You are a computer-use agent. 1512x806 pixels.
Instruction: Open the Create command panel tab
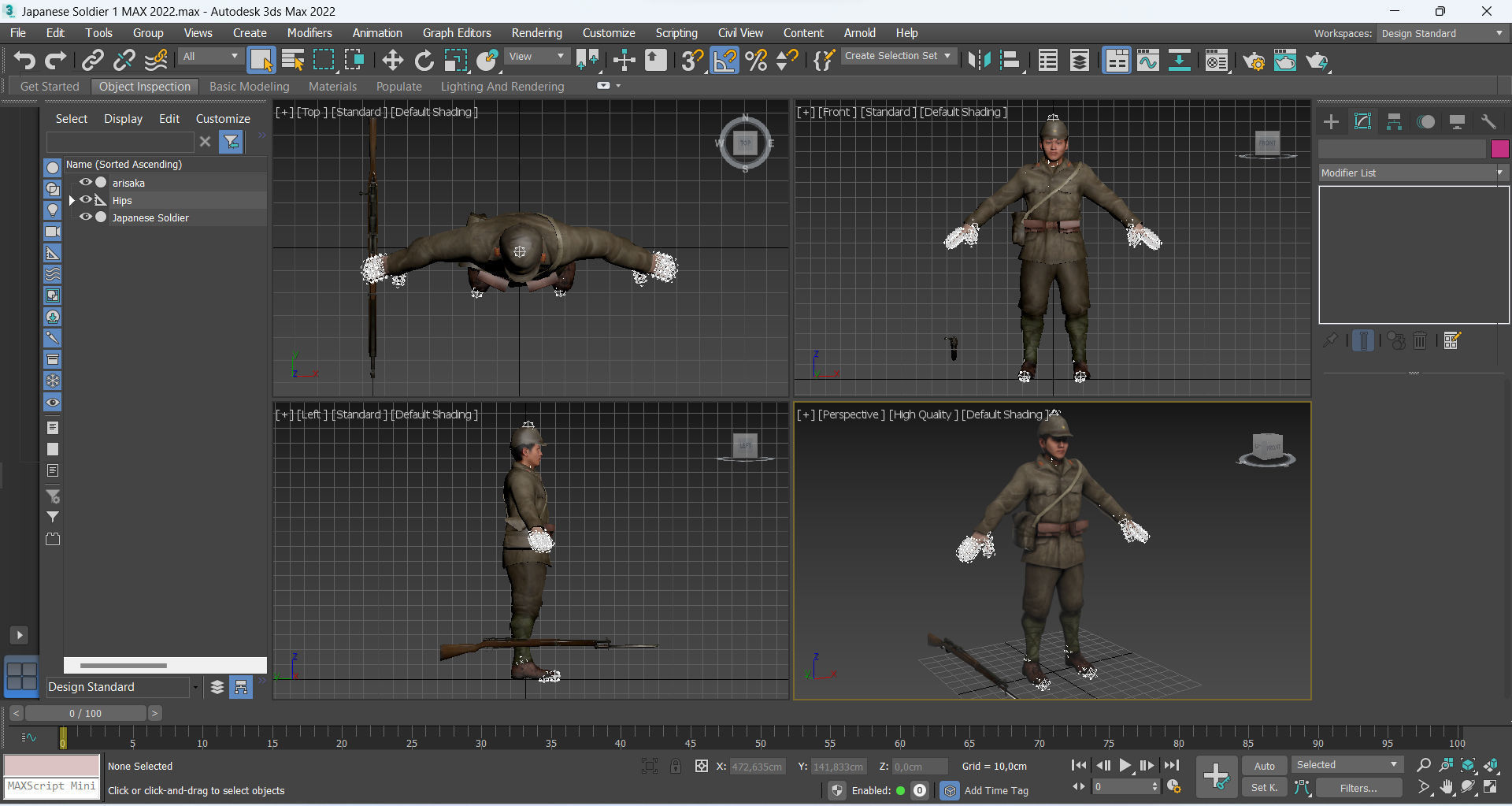point(1331,121)
